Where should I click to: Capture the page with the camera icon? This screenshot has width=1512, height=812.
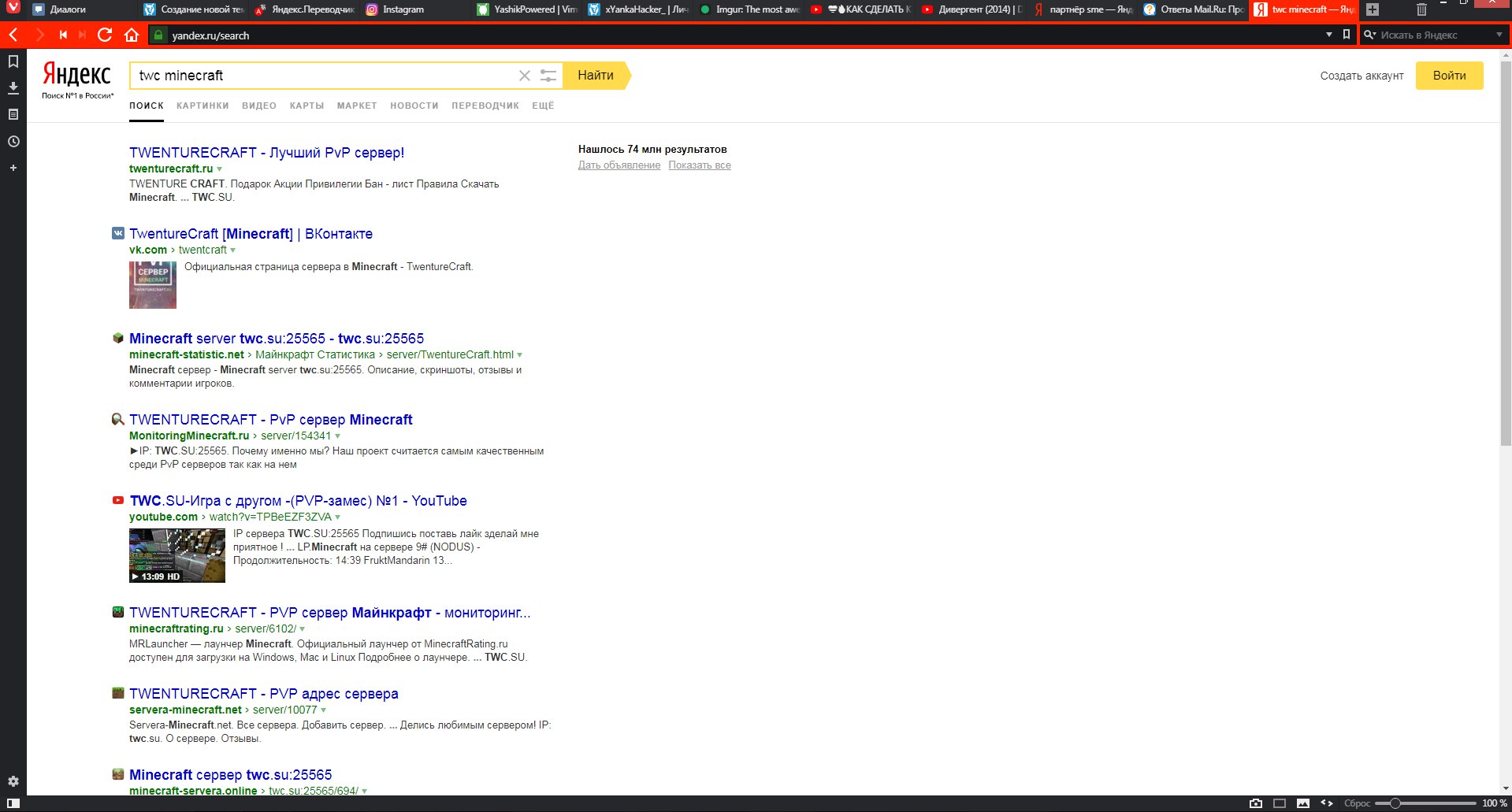(1256, 803)
